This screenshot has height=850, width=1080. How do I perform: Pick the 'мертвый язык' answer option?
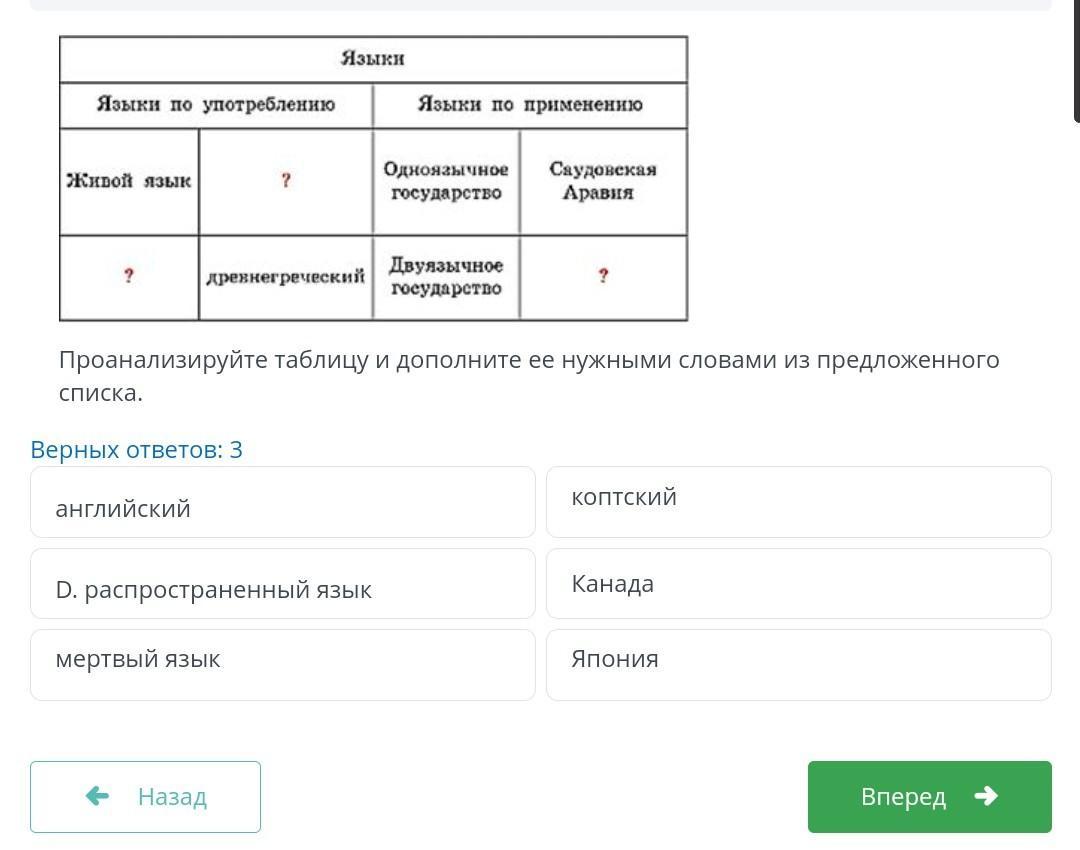(x=282, y=665)
